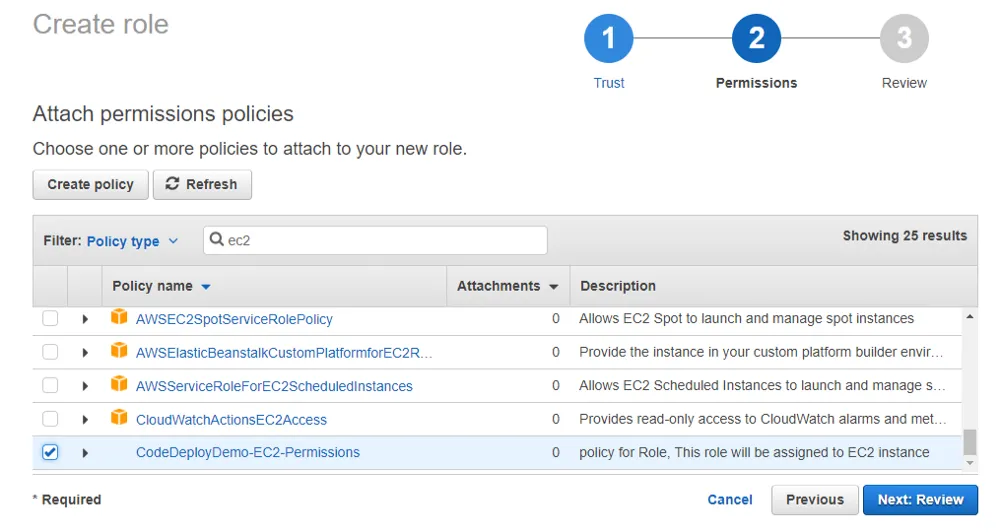Click the policy list vertical scrollbar thumb
The image size is (1000, 532).
[969, 442]
